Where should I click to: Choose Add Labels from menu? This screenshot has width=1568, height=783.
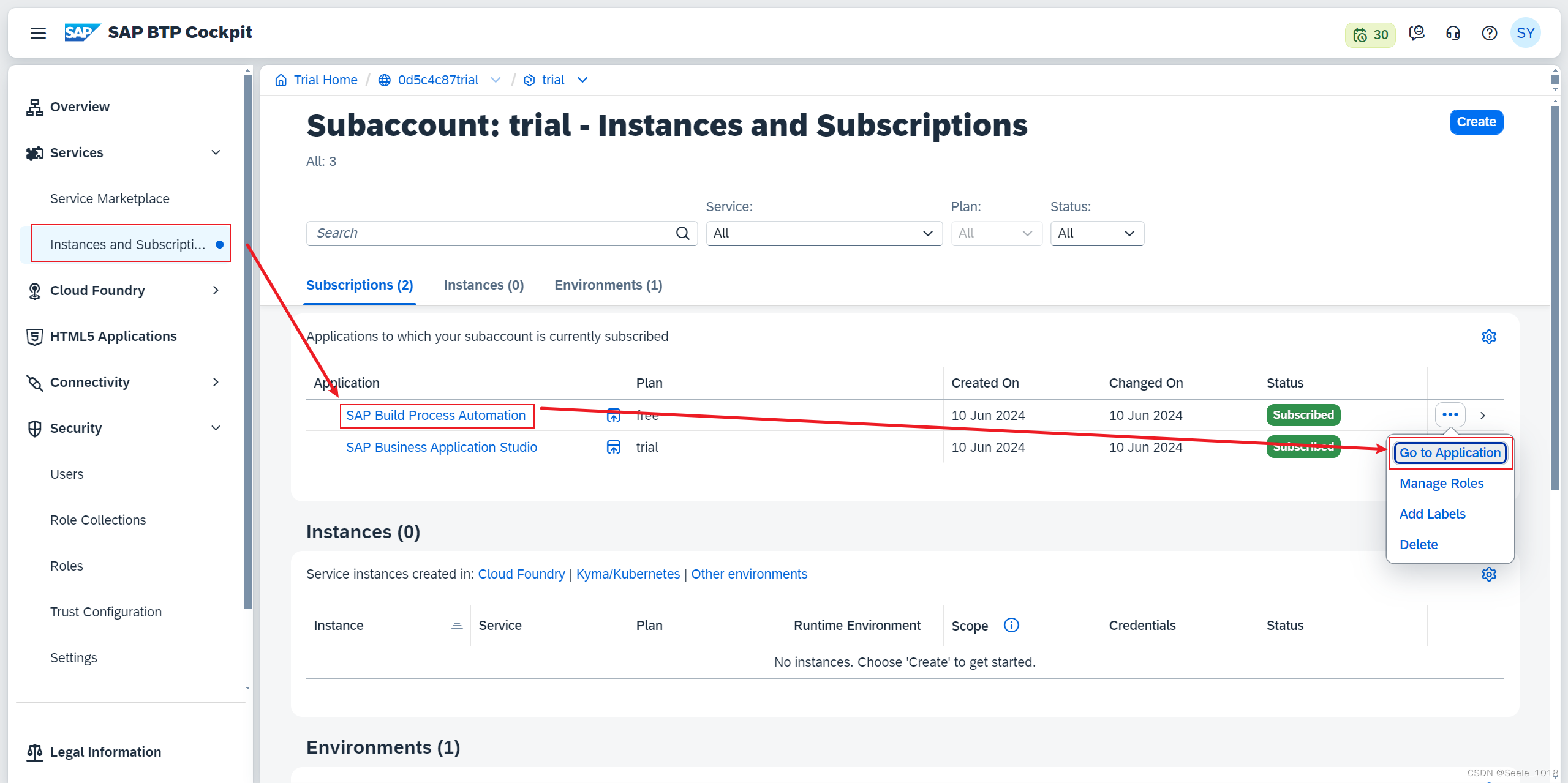tap(1432, 514)
